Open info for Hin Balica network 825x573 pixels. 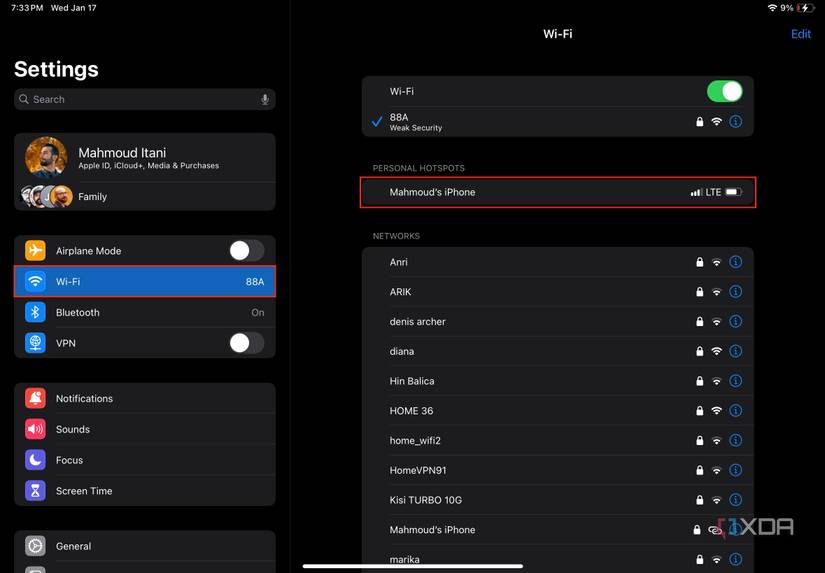coord(736,380)
